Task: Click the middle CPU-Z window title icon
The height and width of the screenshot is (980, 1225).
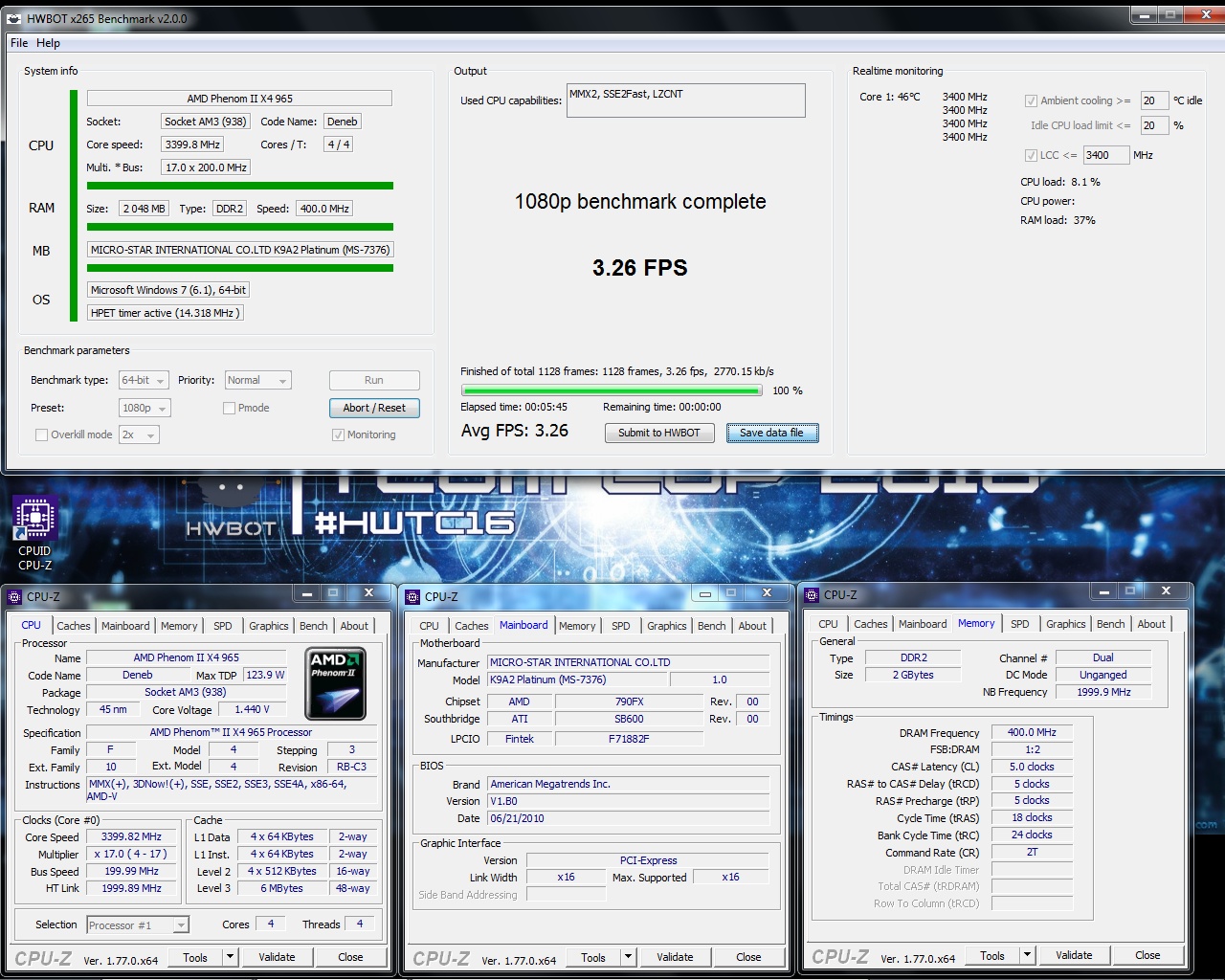Action: (412, 596)
